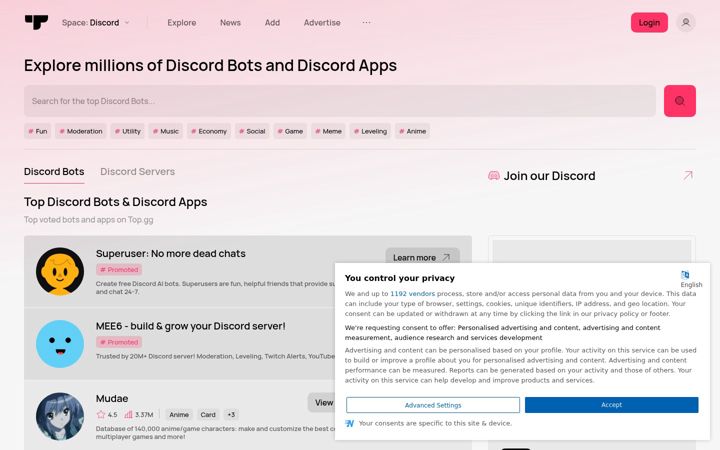Click the Top.gg logo icon
Image resolution: width=720 pixels, height=450 pixels.
[36, 22]
